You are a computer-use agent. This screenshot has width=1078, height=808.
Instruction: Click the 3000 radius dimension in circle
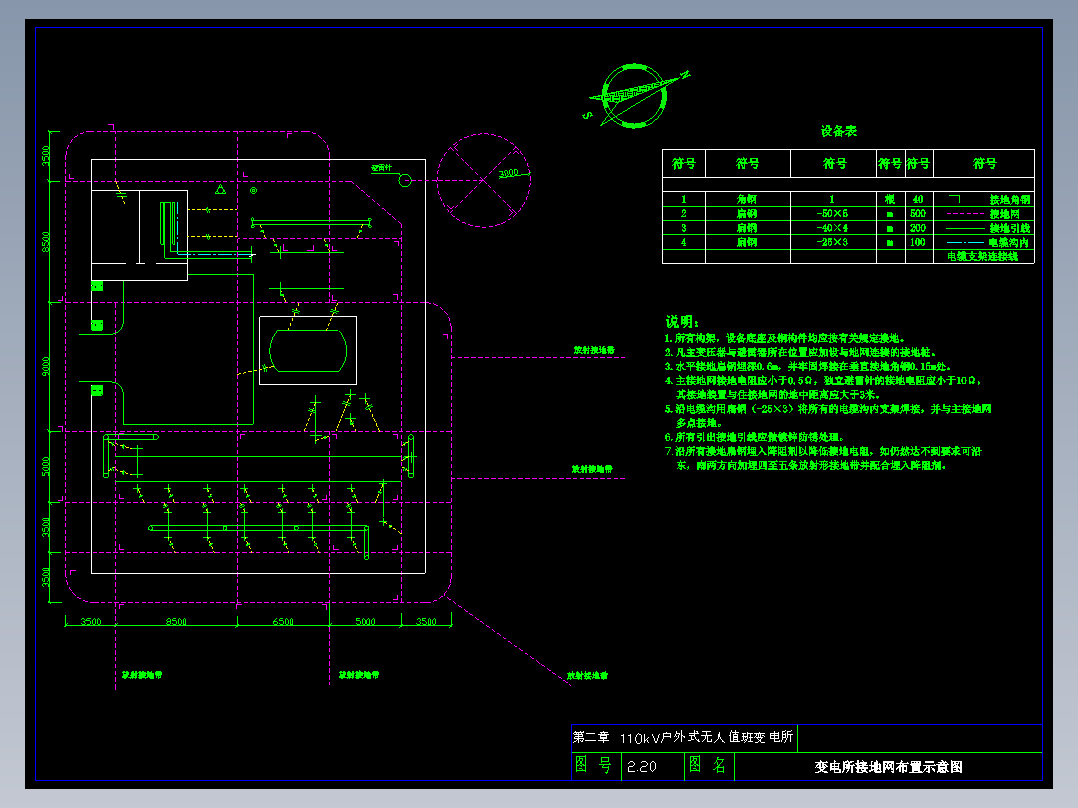(509, 173)
